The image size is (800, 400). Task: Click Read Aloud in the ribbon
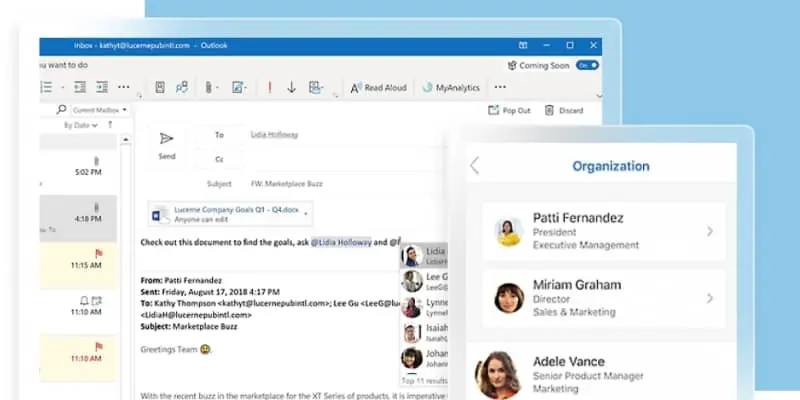tap(379, 88)
